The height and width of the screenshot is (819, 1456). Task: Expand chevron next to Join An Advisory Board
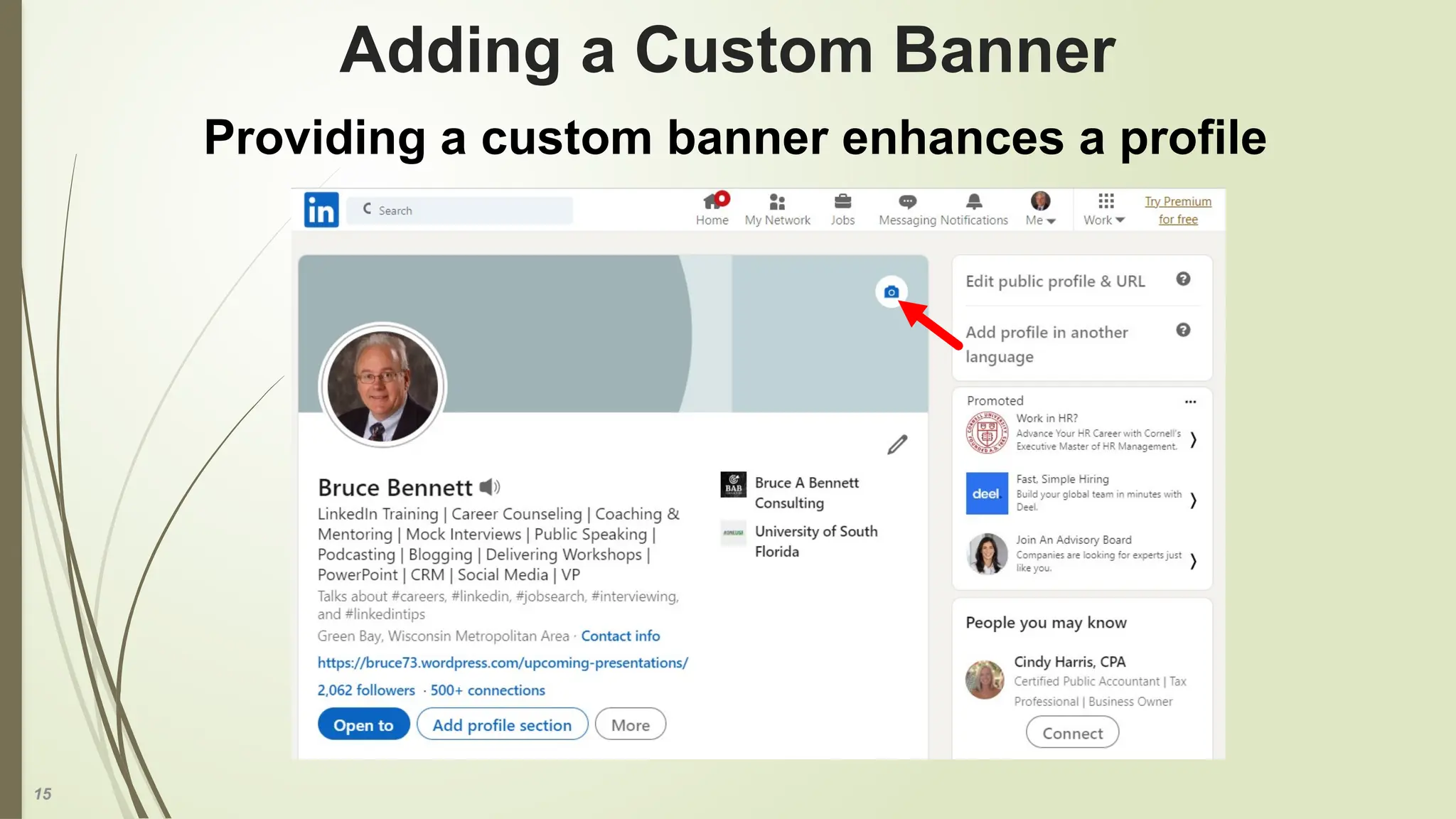(x=1194, y=562)
